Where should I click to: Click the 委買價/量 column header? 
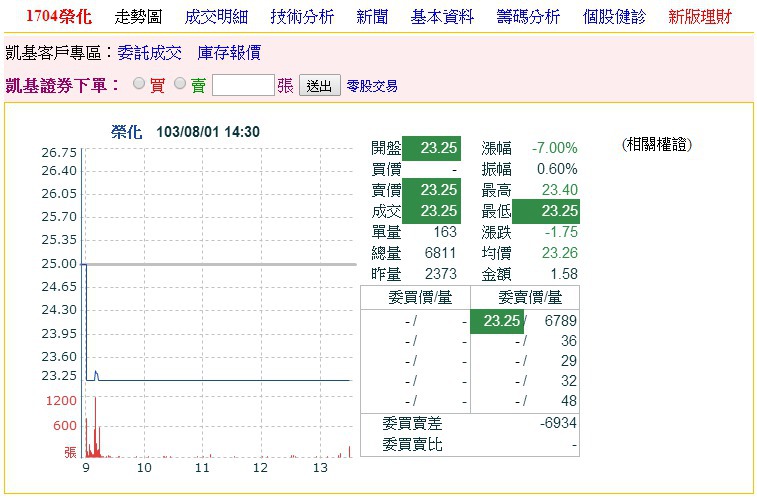pyautogui.click(x=420, y=298)
